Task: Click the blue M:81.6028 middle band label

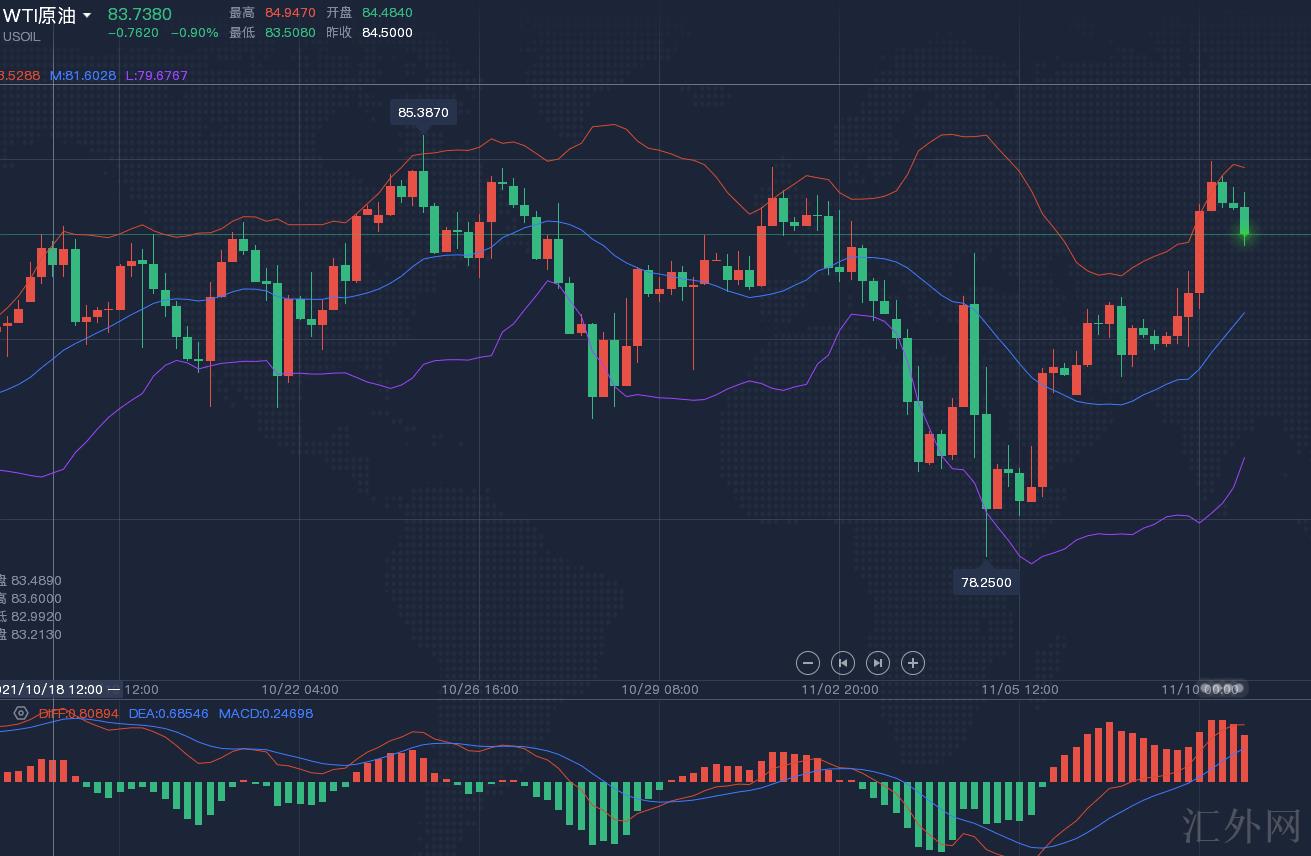Action: click(83, 75)
